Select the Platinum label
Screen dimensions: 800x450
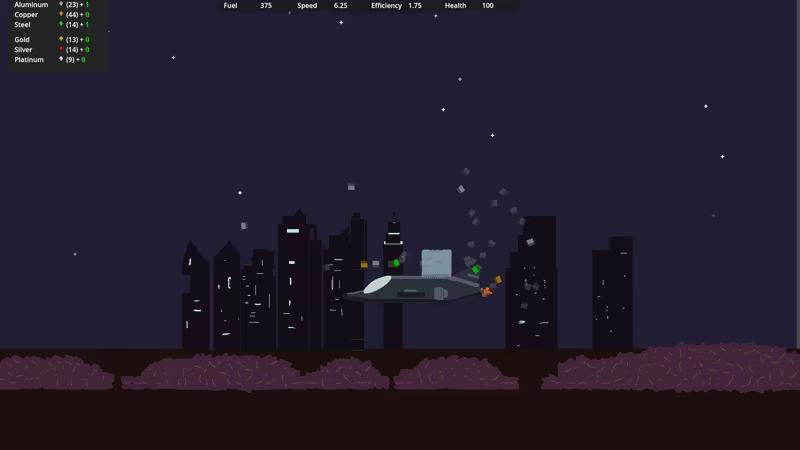[x=29, y=60]
